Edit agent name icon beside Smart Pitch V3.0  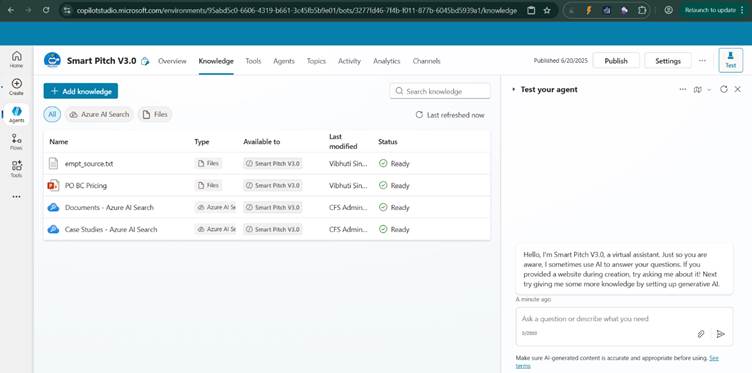tap(145, 61)
